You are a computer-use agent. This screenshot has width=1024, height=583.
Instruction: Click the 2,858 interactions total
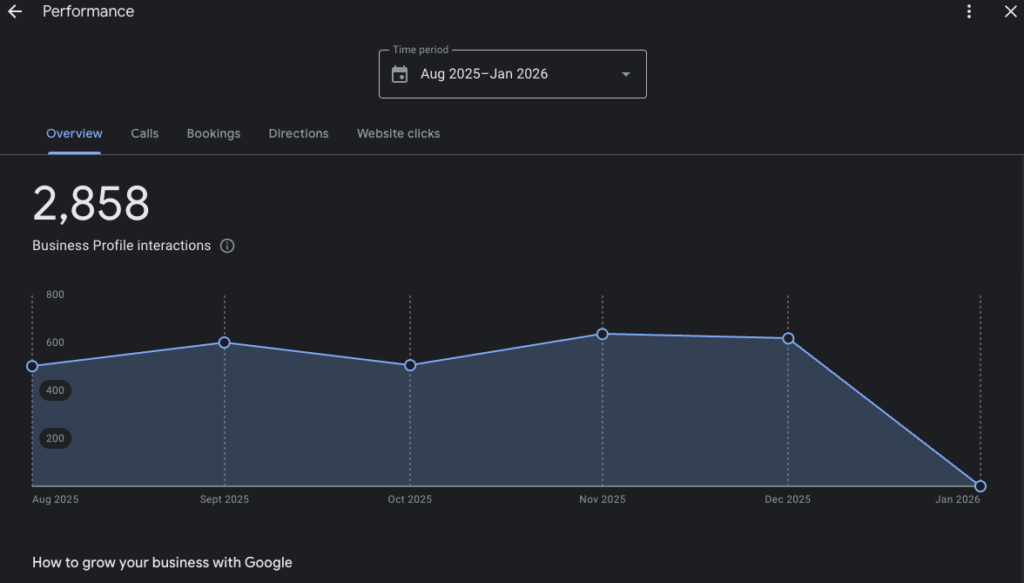click(91, 204)
